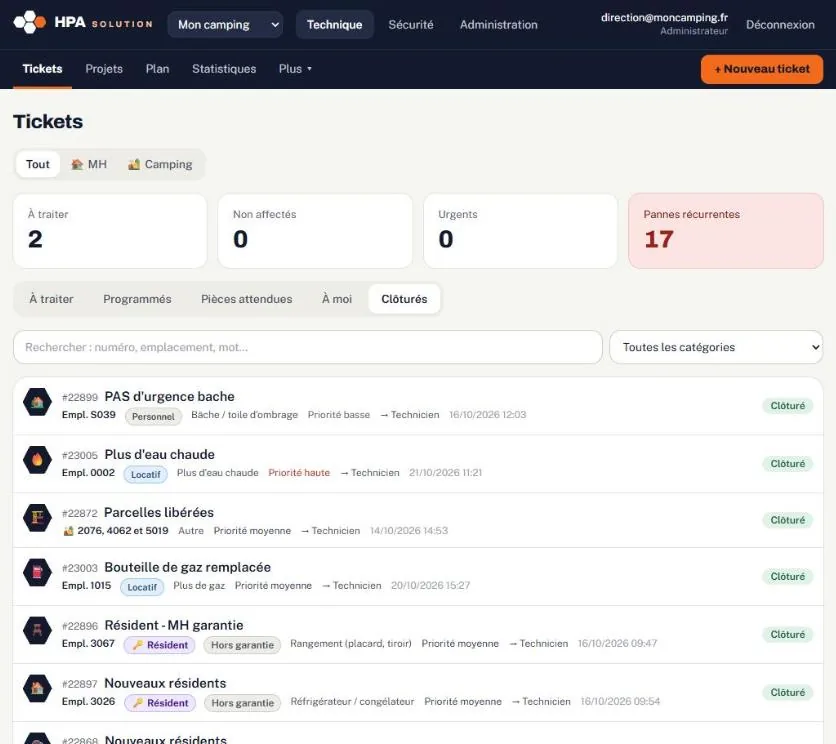Select the Camping filter
Image resolution: width=836 pixels, height=744 pixels.
coord(160,164)
